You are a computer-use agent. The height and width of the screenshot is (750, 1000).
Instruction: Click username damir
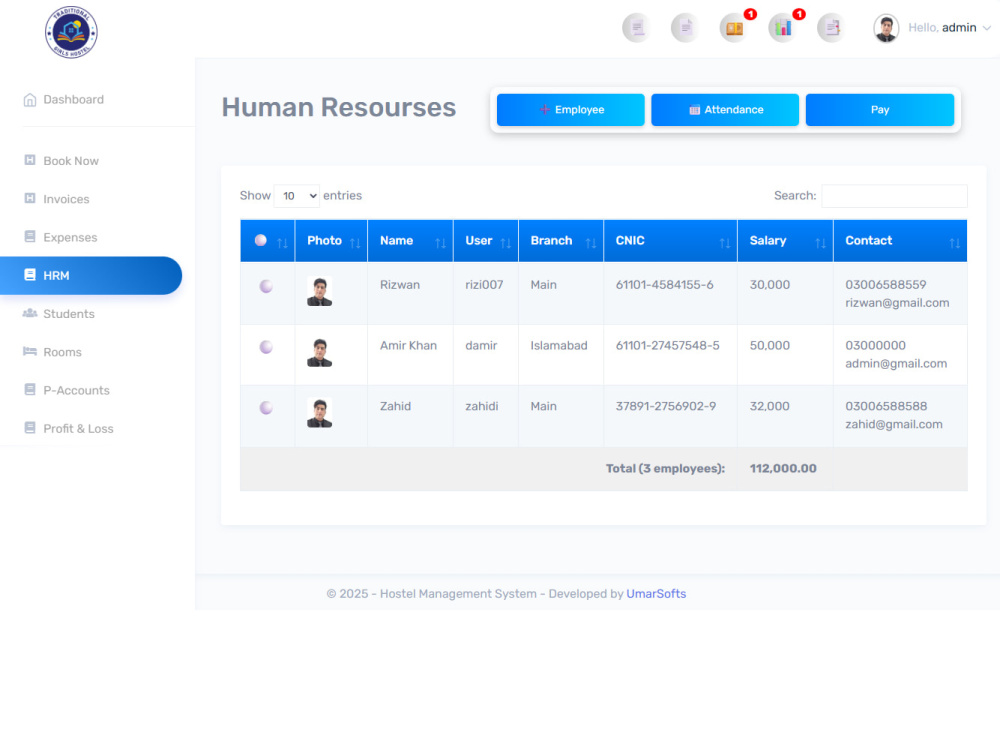click(x=481, y=346)
